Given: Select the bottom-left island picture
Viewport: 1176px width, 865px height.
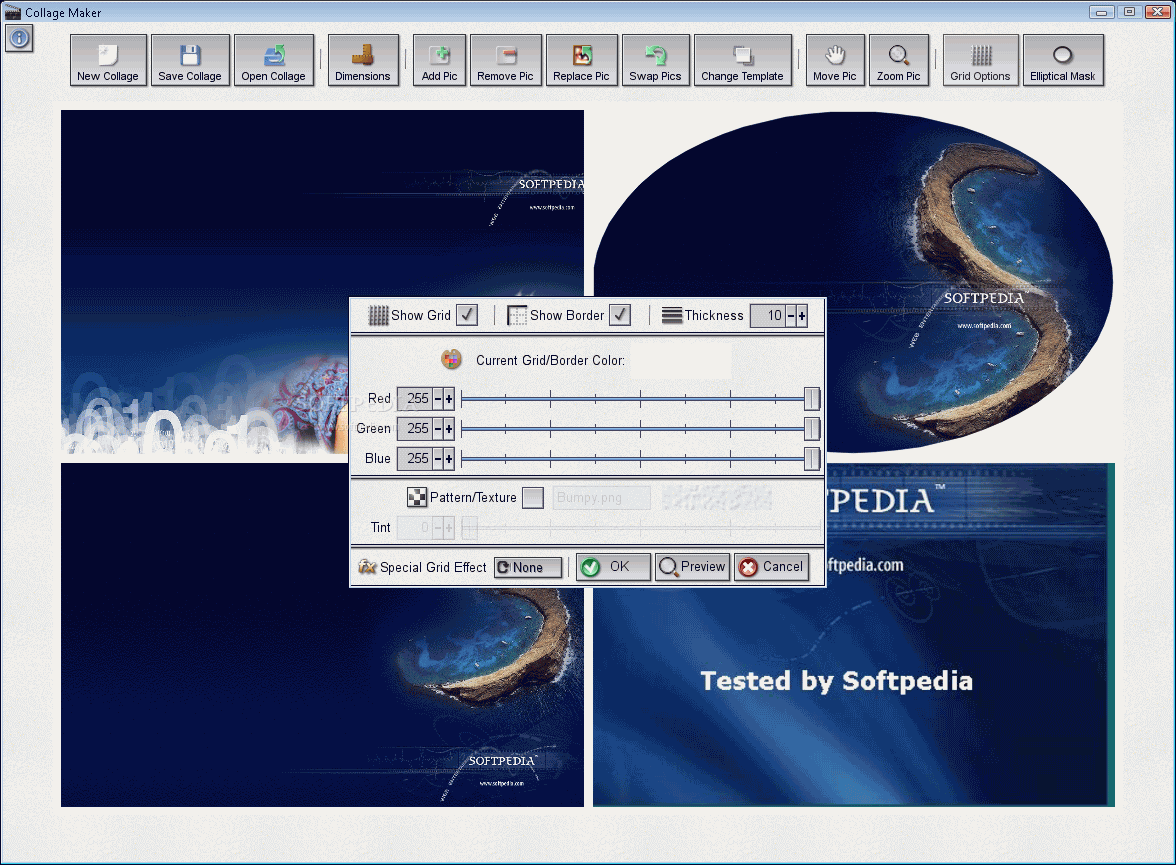Looking at the screenshot, I should coord(322,698).
